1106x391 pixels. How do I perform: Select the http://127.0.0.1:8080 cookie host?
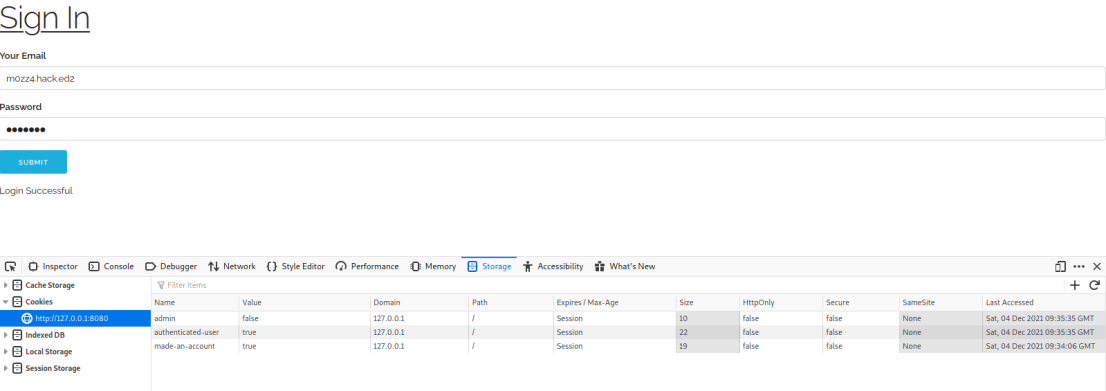coord(75,318)
